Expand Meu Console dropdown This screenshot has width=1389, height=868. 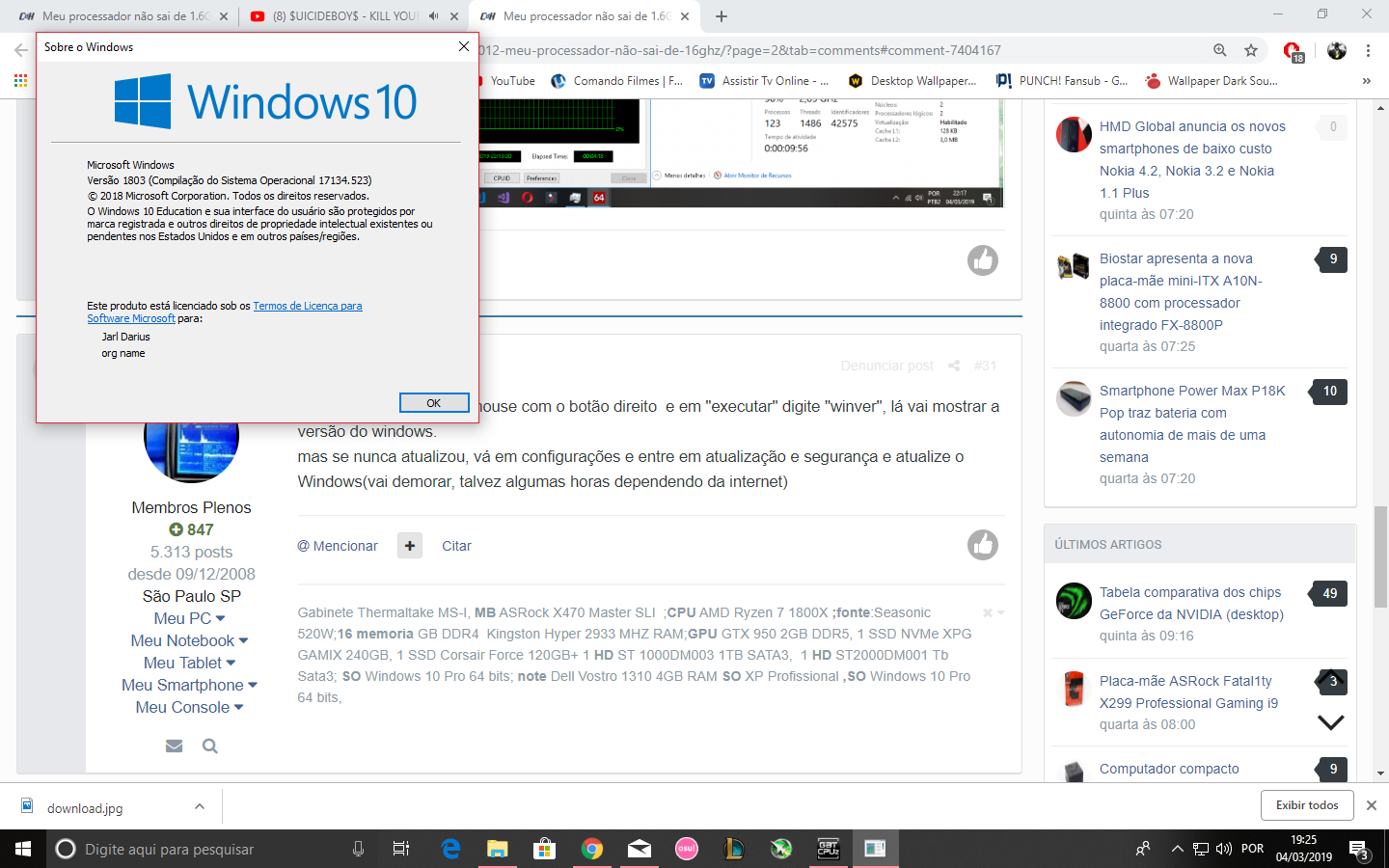[x=190, y=707]
